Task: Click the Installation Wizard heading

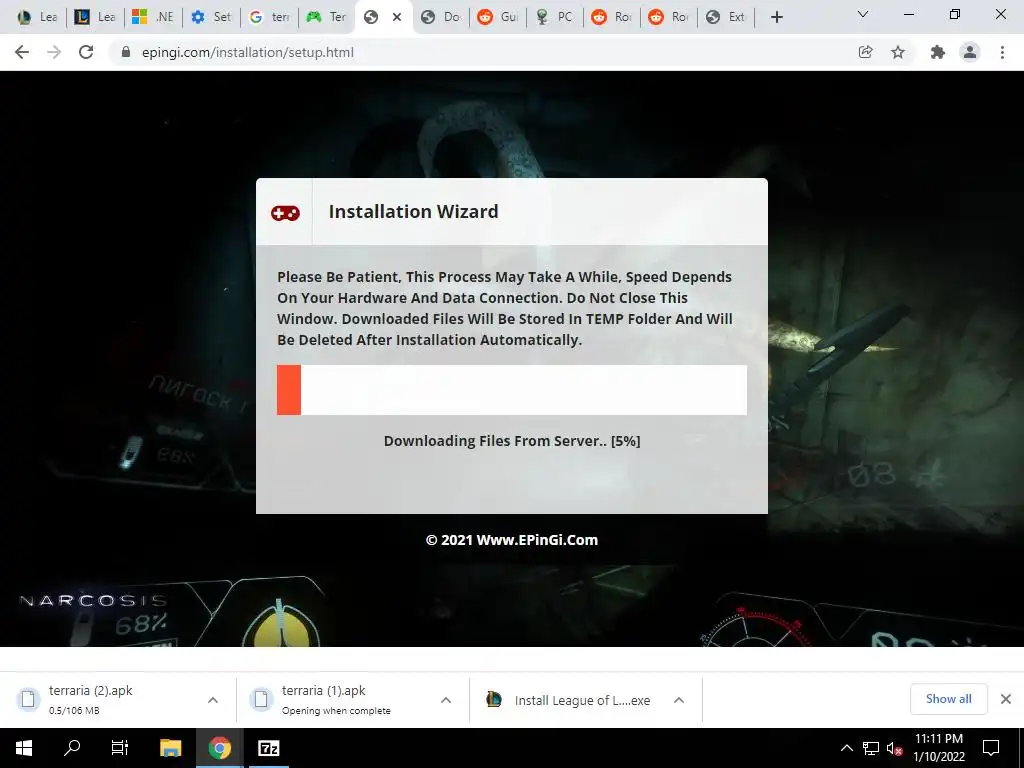Action: coord(413,212)
